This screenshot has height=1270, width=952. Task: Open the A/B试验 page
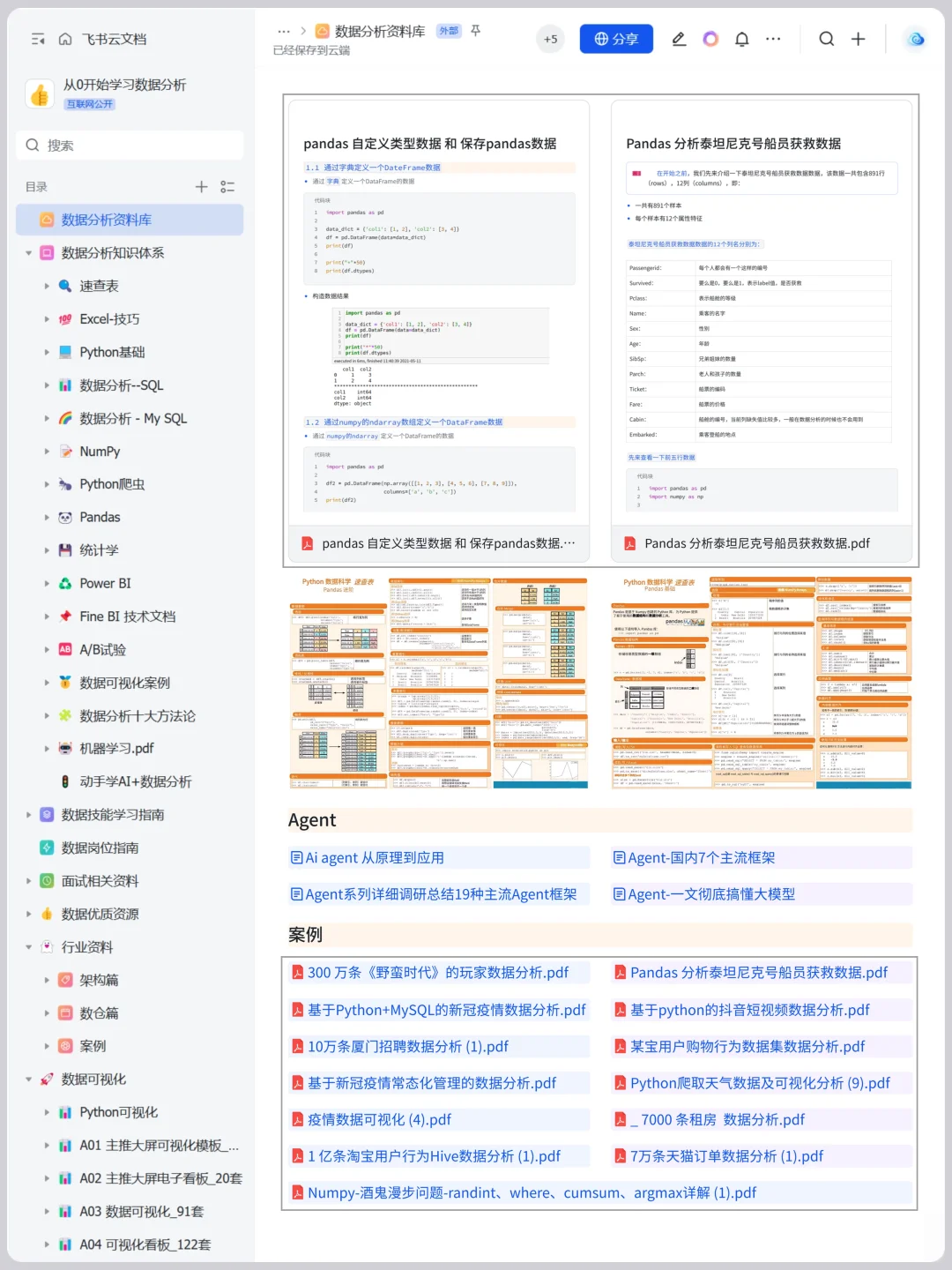102,649
